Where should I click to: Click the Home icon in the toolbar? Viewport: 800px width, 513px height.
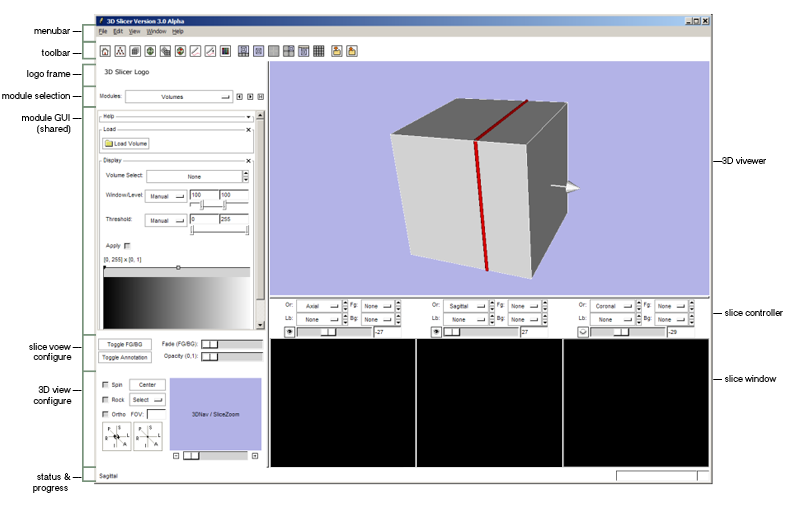[105, 50]
